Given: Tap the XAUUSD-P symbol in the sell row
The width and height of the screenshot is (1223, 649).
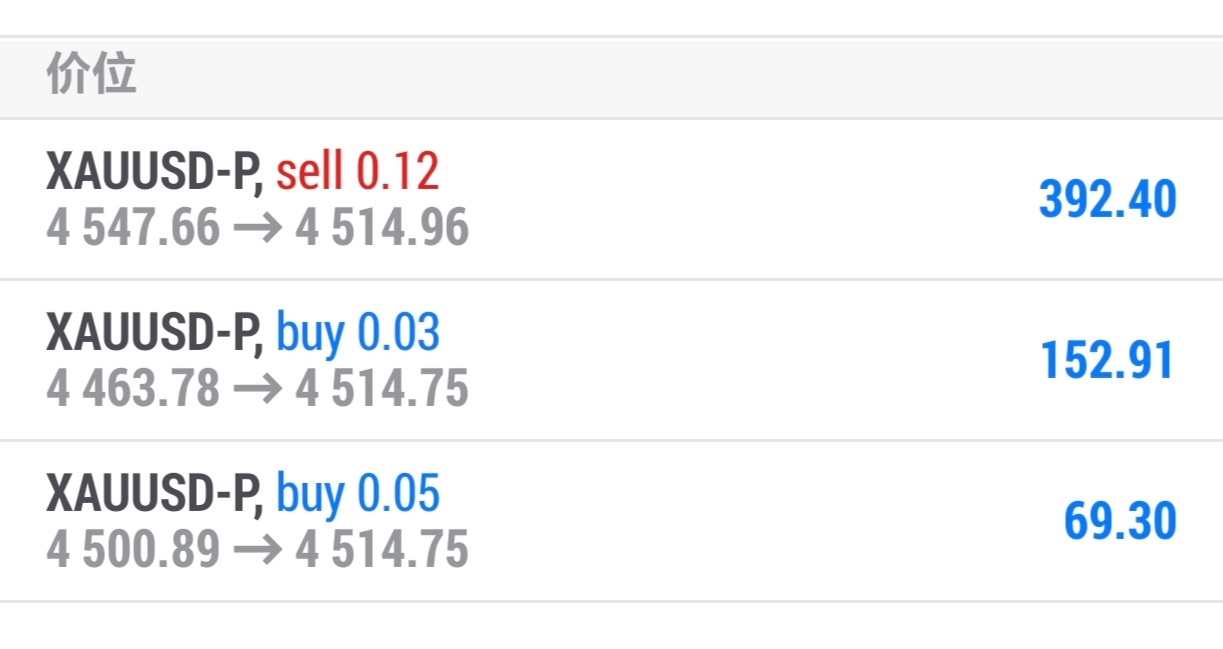Looking at the screenshot, I should tap(155, 172).
